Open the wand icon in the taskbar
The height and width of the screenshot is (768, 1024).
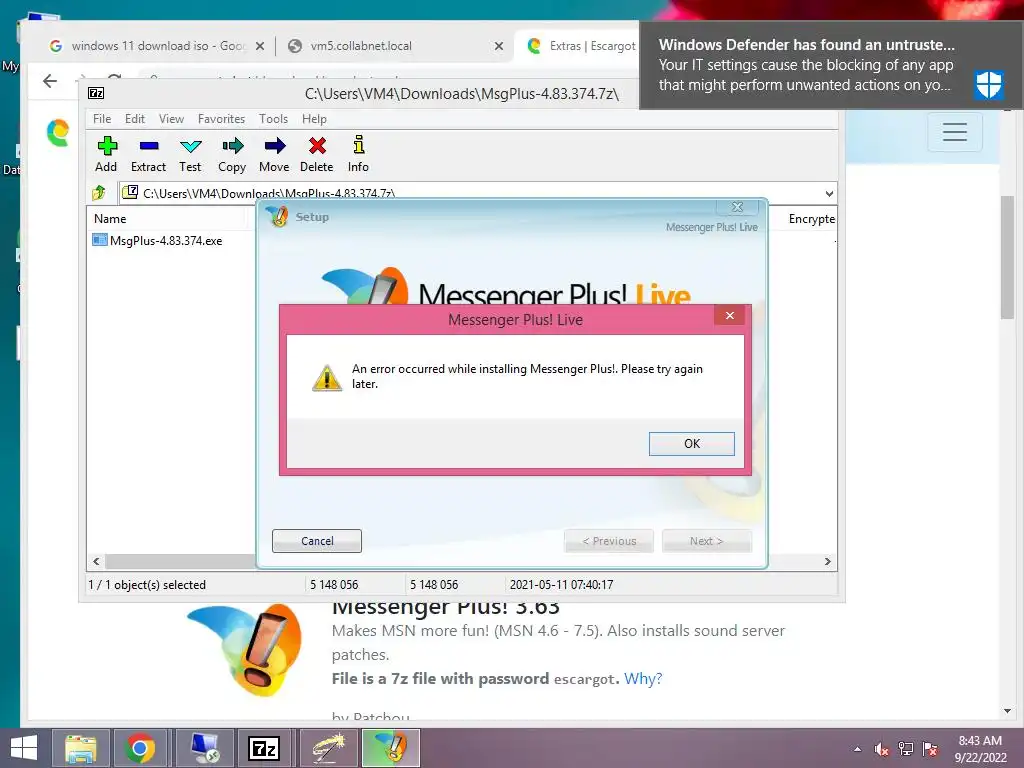pyautogui.click(x=328, y=748)
